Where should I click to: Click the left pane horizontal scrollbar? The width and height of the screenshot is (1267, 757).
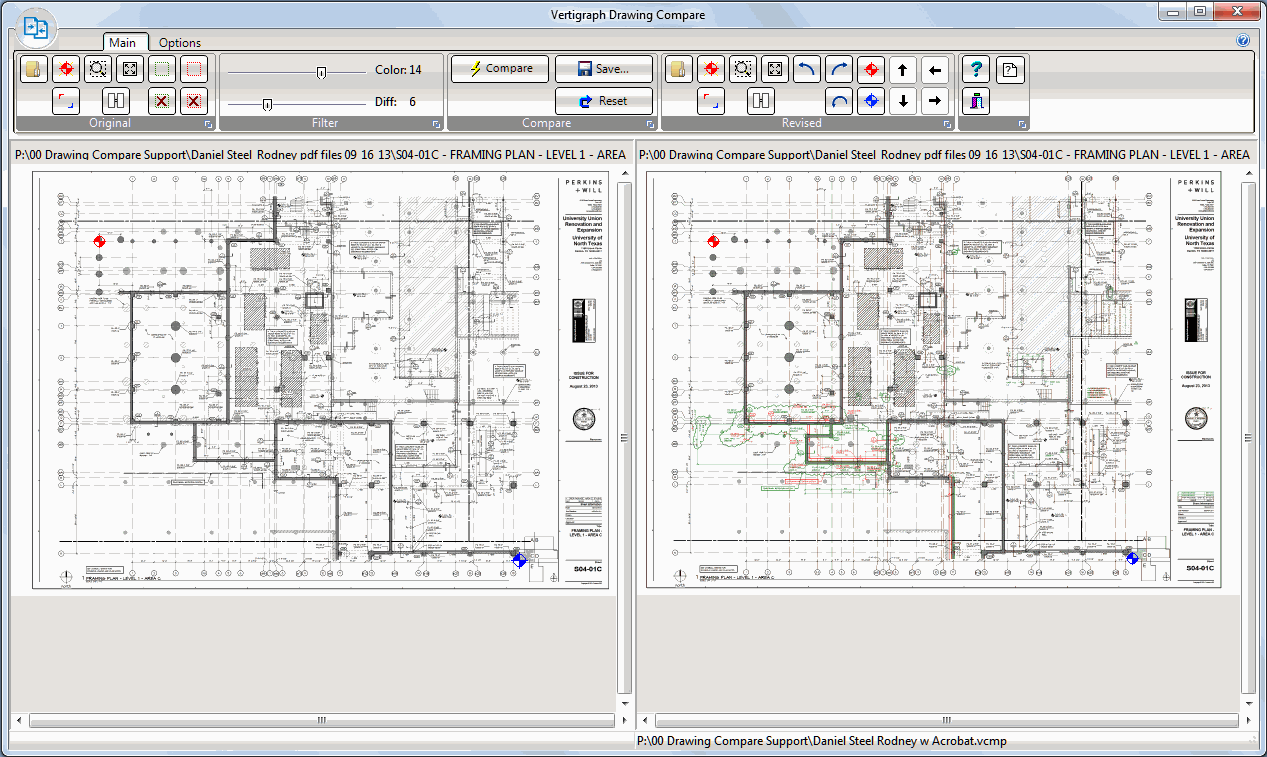click(320, 719)
